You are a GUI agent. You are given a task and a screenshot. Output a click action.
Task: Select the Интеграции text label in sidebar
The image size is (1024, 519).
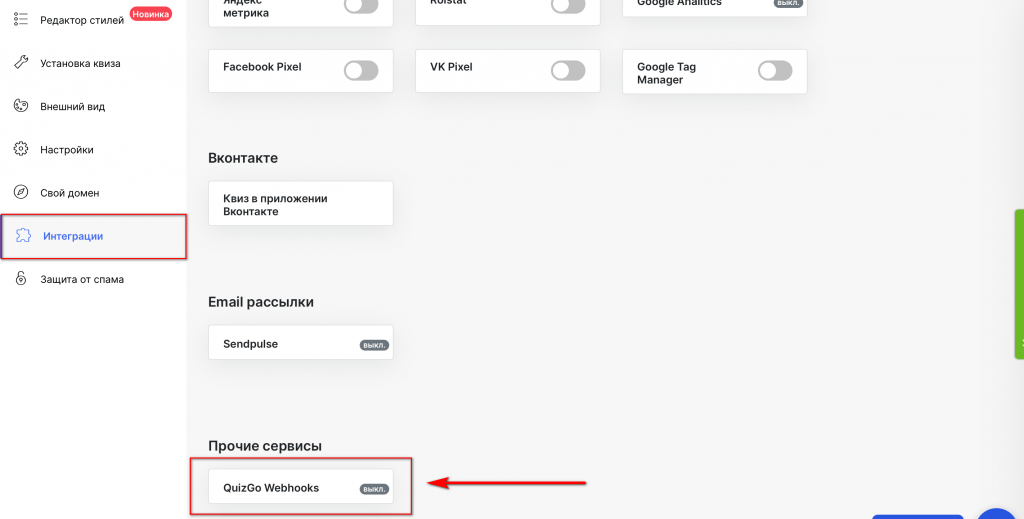(x=73, y=236)
